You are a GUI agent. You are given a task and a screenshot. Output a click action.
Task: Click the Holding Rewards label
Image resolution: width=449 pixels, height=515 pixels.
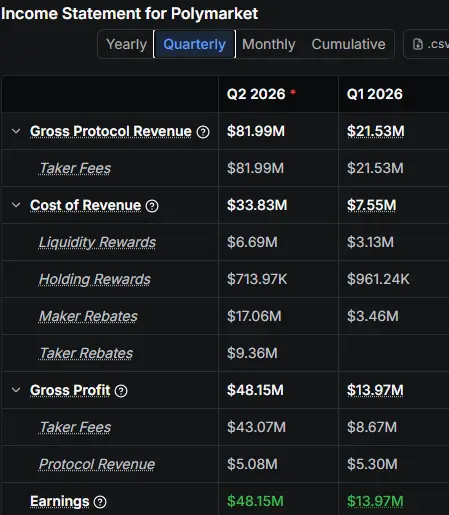95,279
